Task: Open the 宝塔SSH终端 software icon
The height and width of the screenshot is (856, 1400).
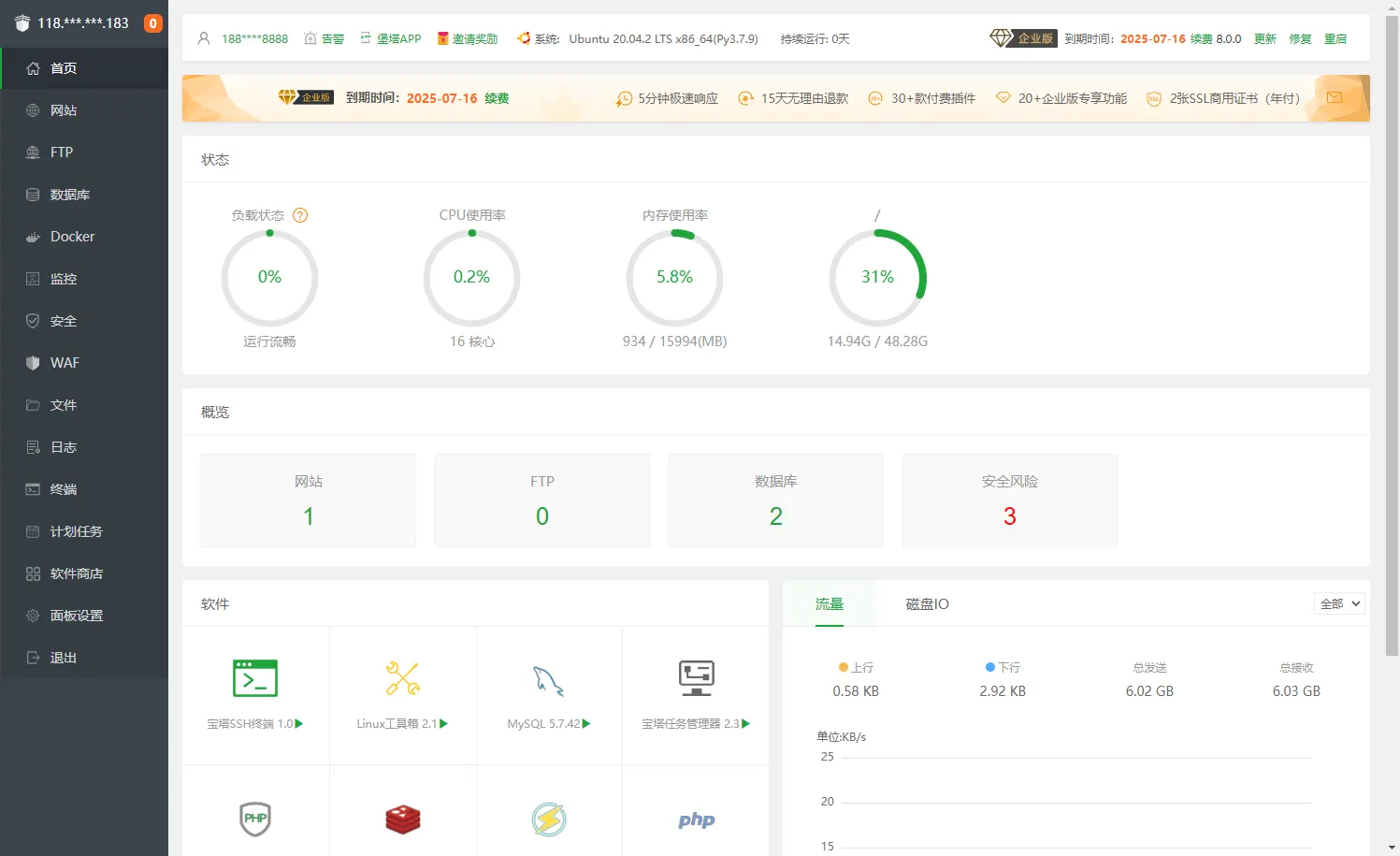Action: (255, 678)
